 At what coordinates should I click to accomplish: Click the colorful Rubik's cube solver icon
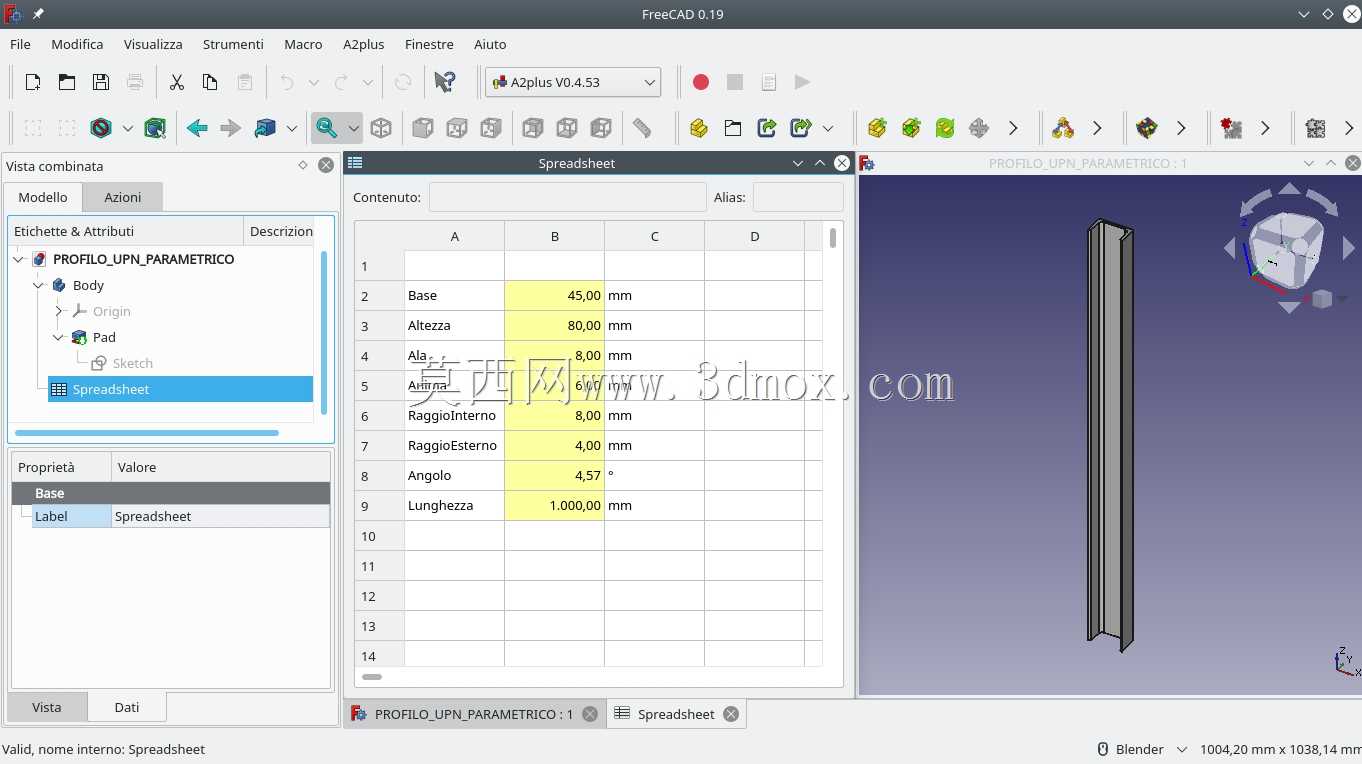point(1147,128)
